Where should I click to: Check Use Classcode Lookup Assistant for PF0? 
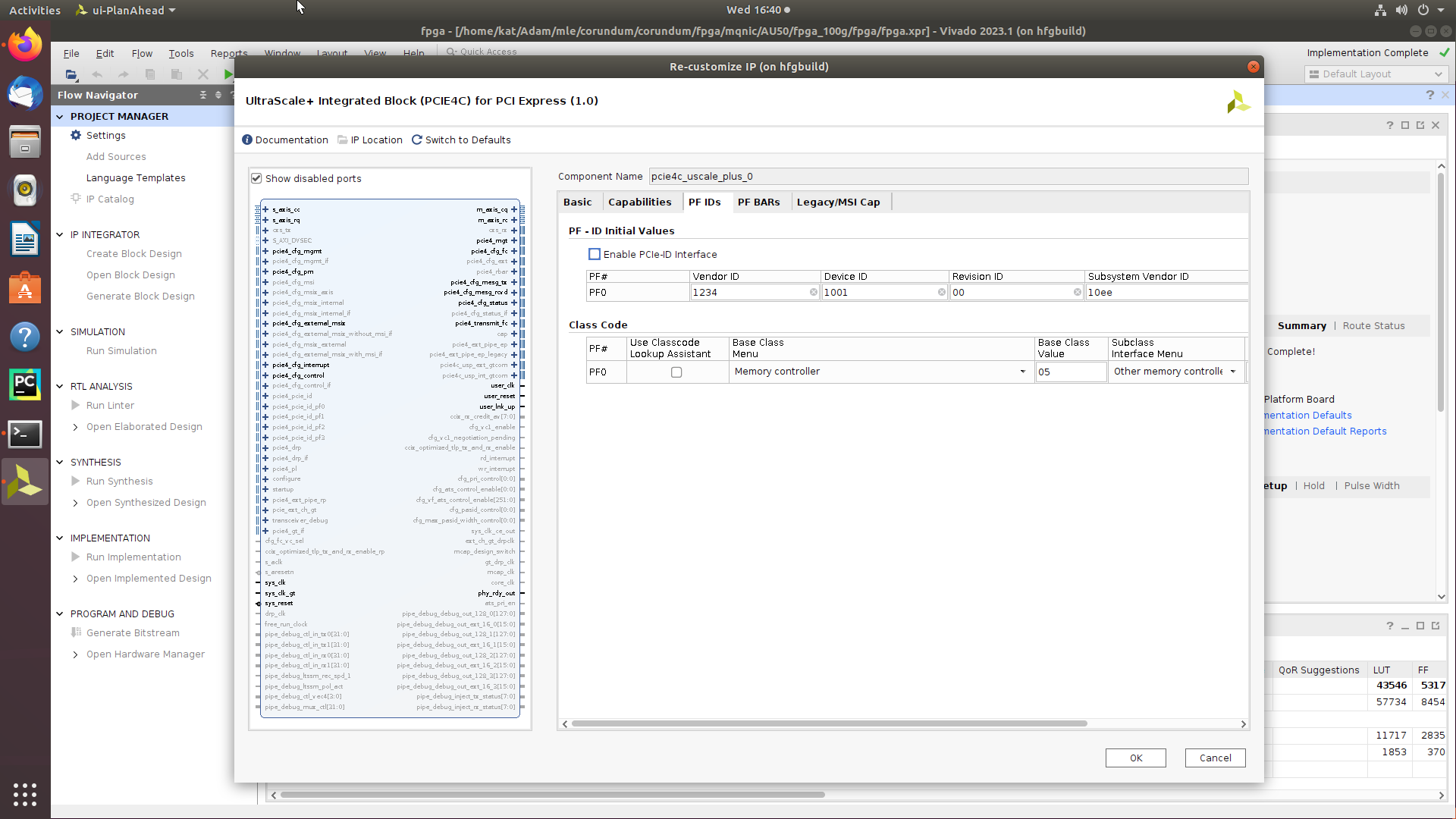676,372
